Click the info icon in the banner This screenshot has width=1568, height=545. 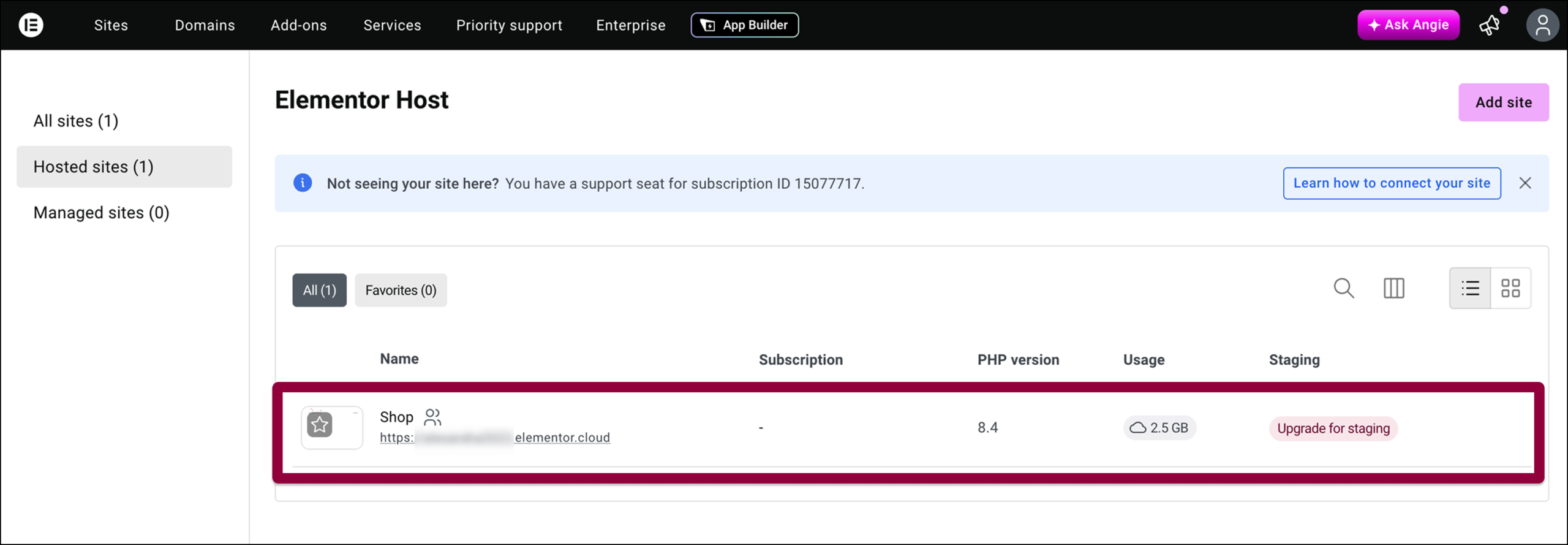tap(303, 183)
